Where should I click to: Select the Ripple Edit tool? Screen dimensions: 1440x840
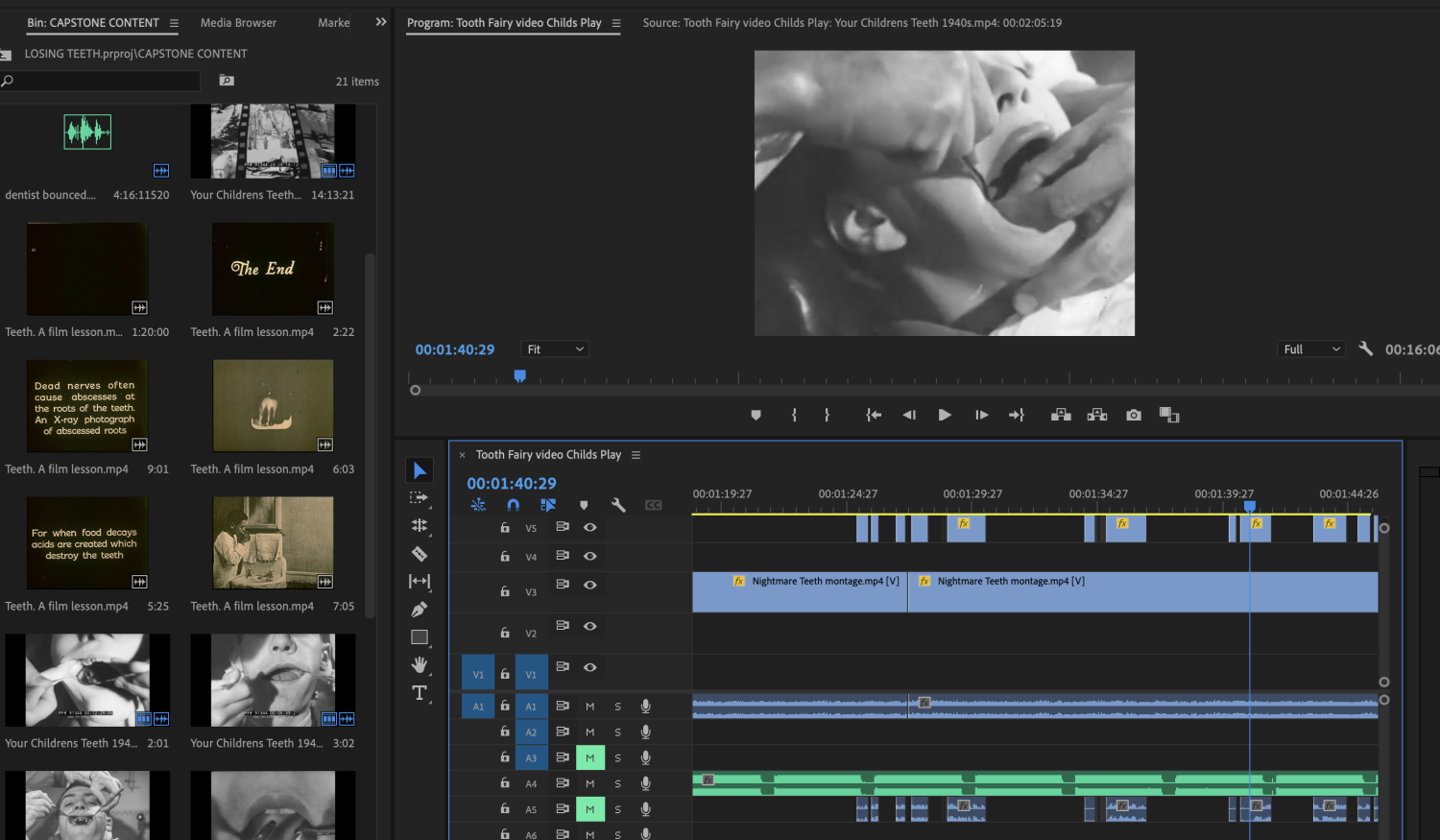coord(420,525)
